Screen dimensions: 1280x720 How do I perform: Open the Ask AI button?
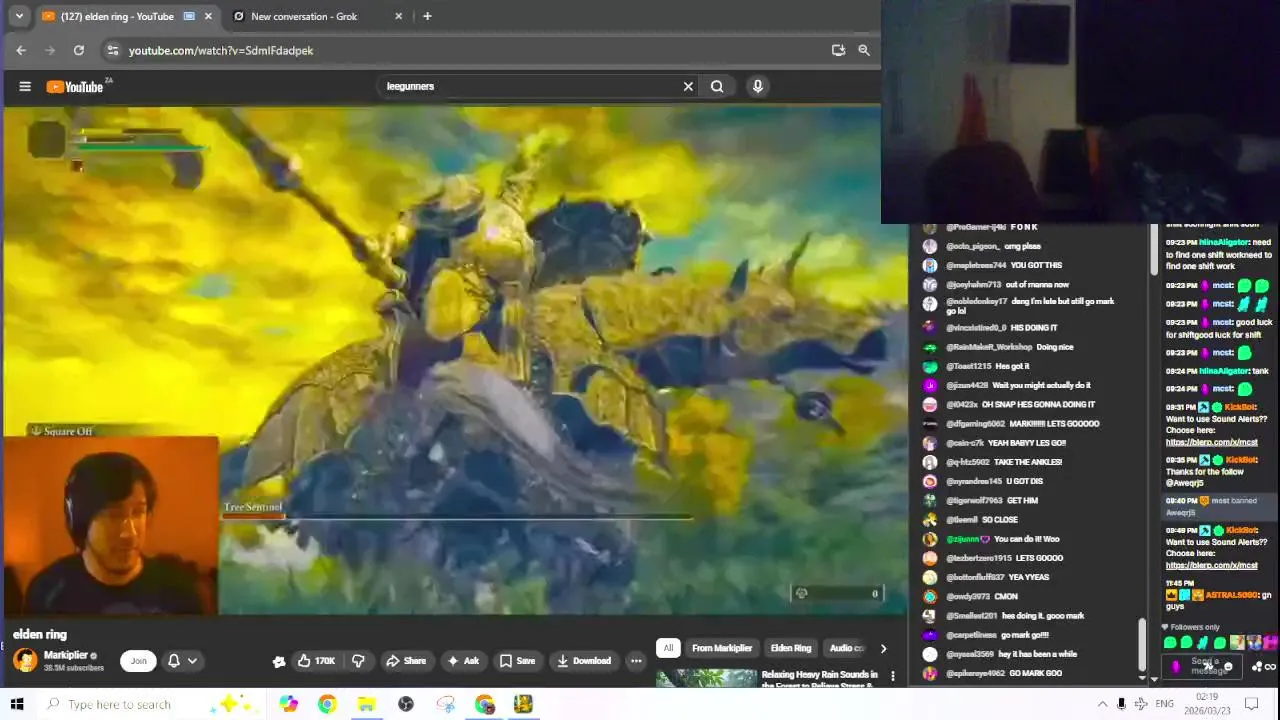[463, 661]
